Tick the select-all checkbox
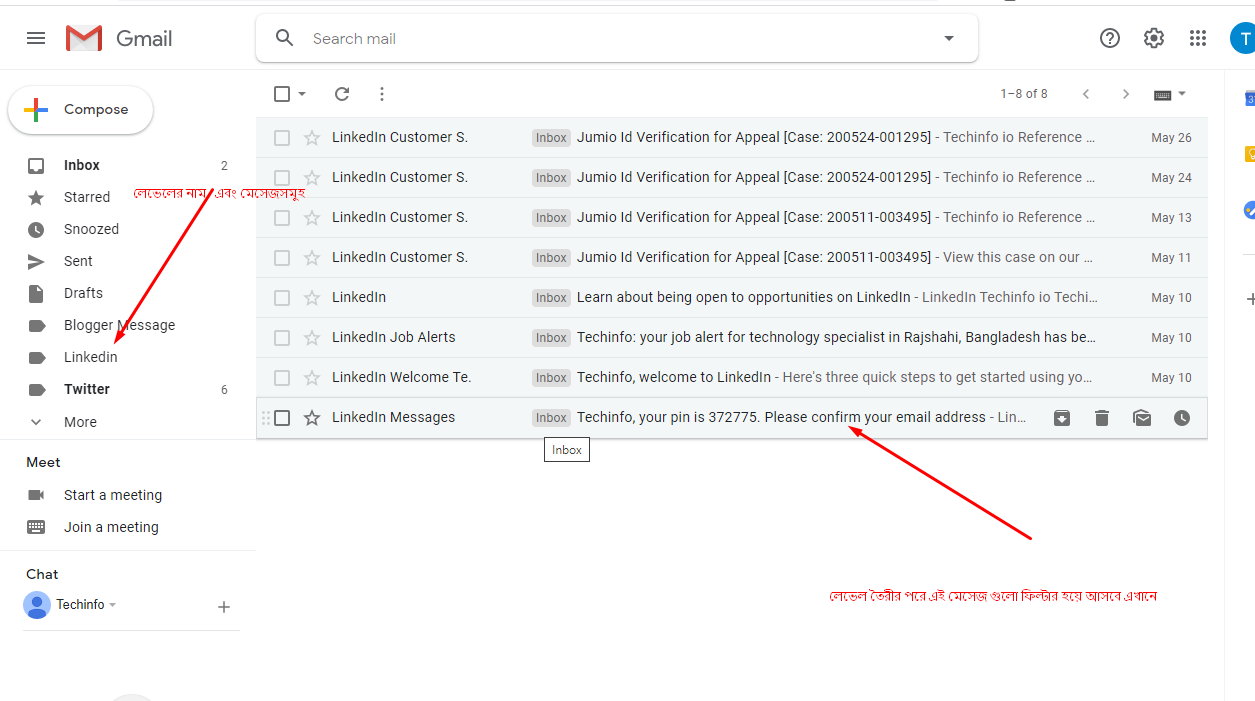 [282, 94]
